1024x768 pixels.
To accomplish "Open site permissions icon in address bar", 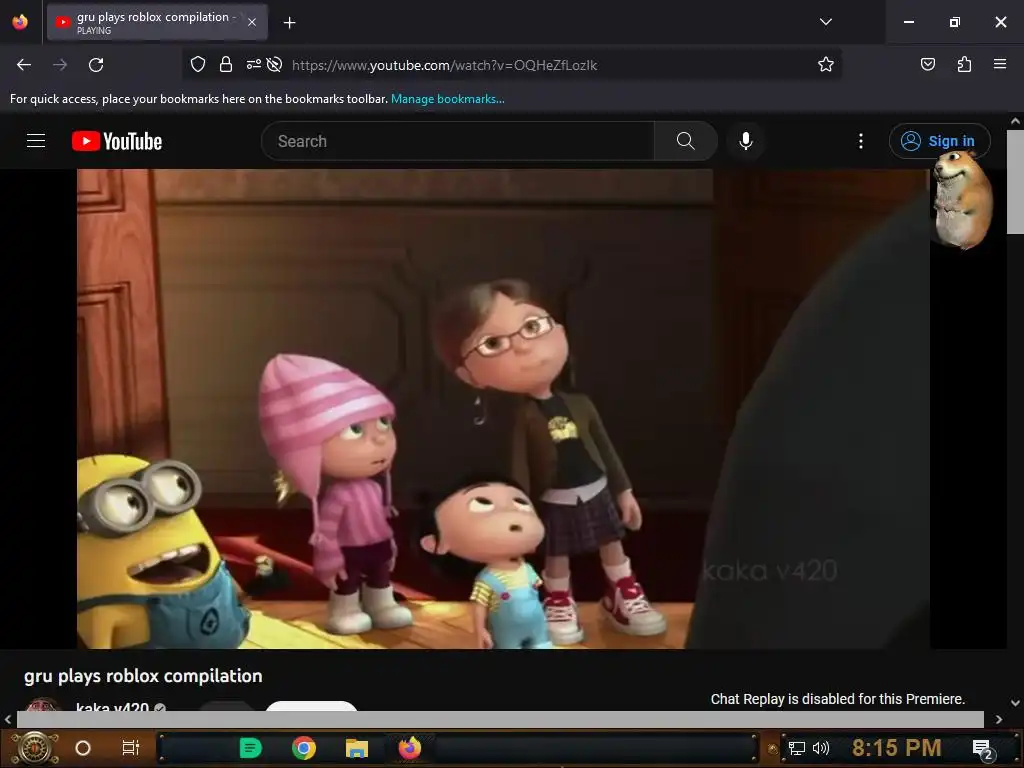I will pyautogui.click(x=253, y=64).
